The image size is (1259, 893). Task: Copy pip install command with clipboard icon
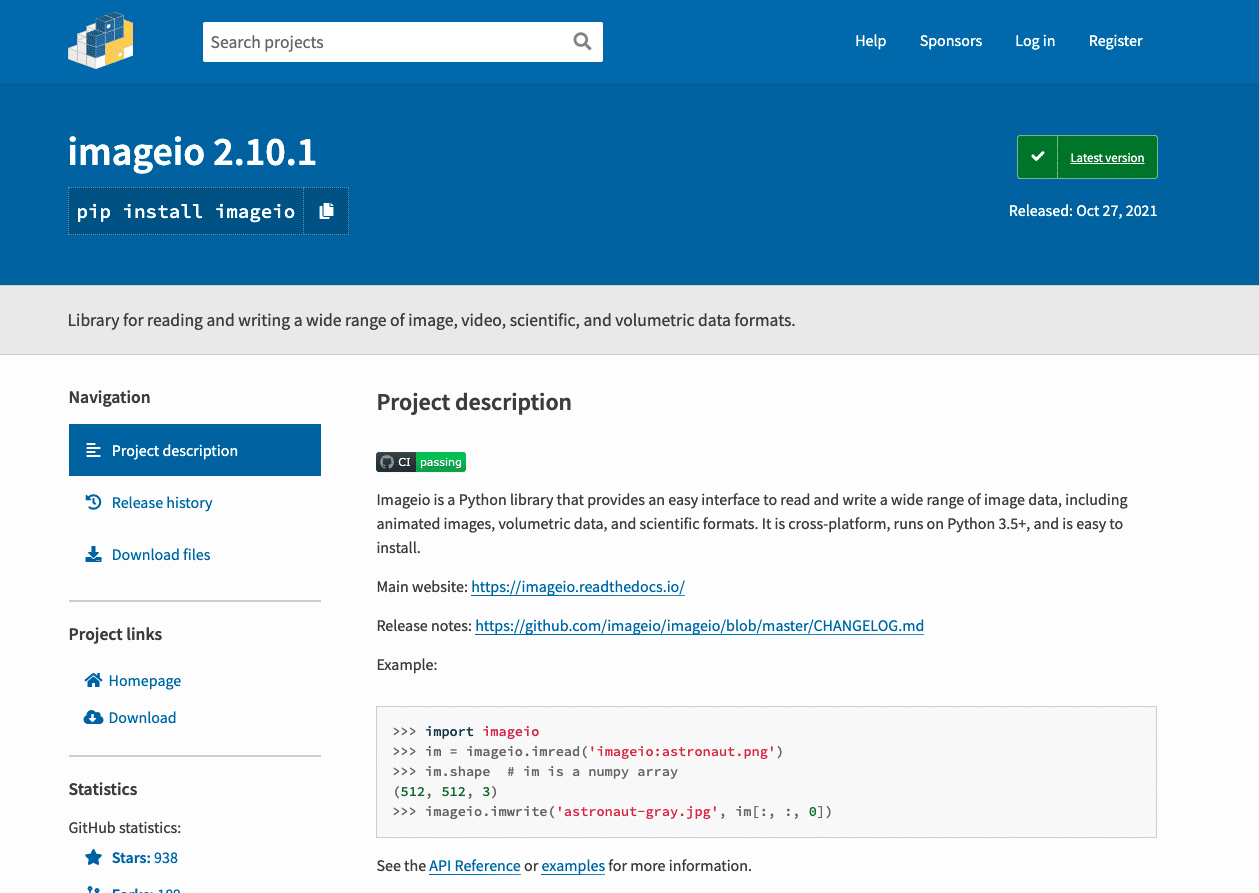click(326, 211)
